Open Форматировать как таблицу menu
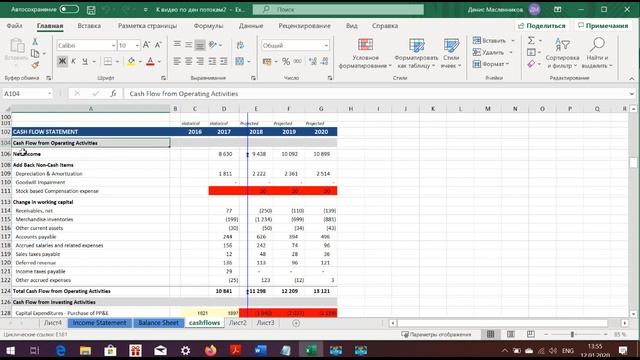 pos(416,53)
